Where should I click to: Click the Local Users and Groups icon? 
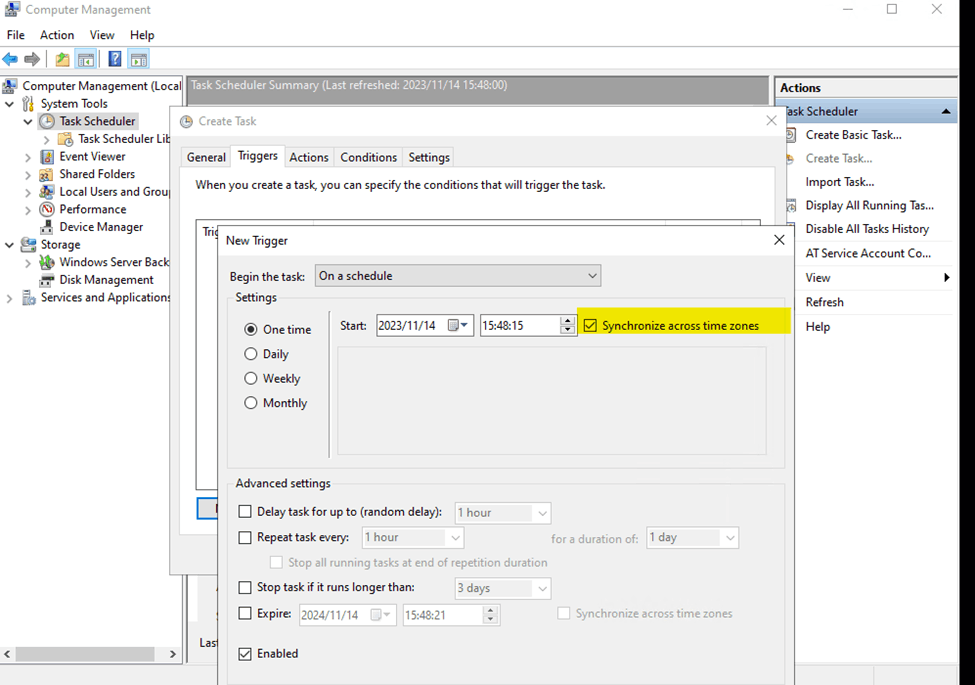point(47,191)
